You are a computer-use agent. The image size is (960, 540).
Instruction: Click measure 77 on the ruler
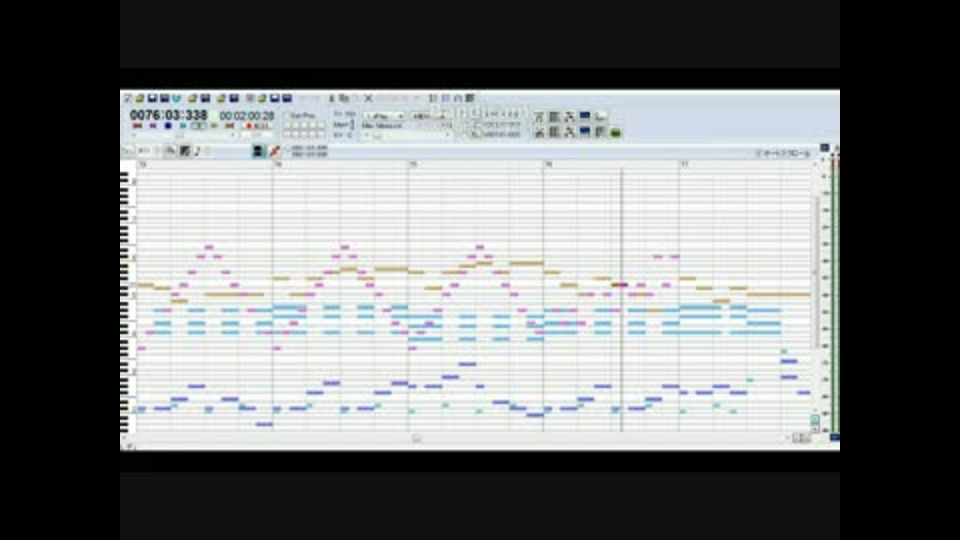[684, 164]
